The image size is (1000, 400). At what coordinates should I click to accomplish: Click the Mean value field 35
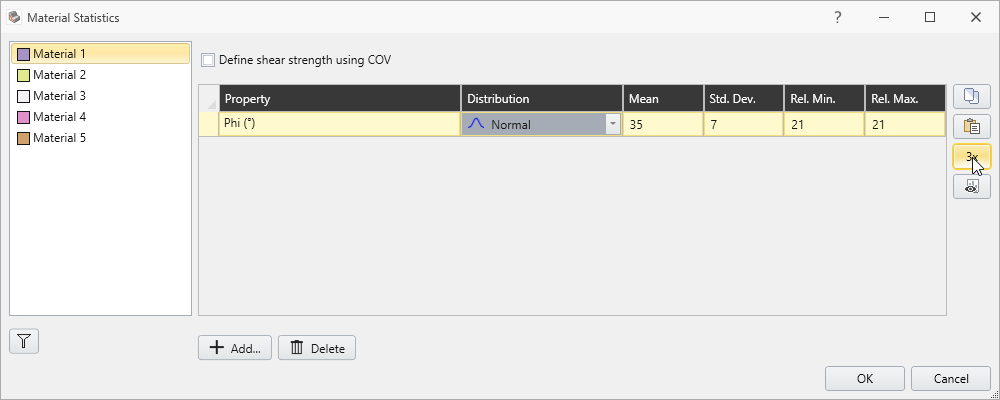coord(661,125)
